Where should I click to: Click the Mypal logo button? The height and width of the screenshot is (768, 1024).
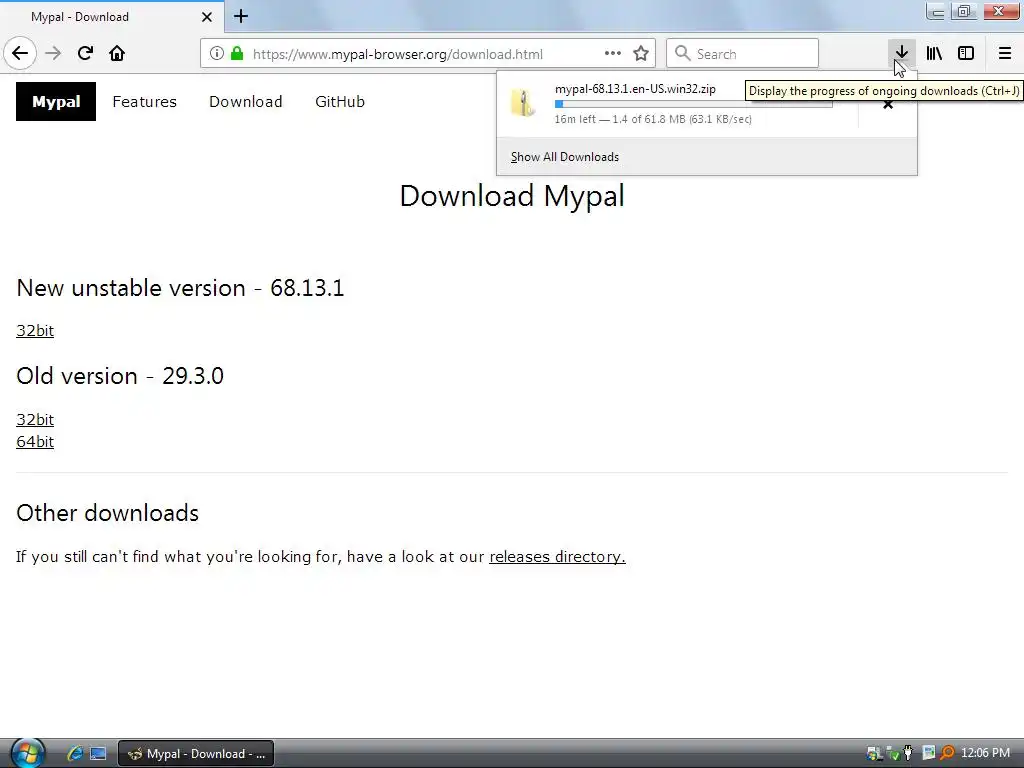(x=56, y=101)
